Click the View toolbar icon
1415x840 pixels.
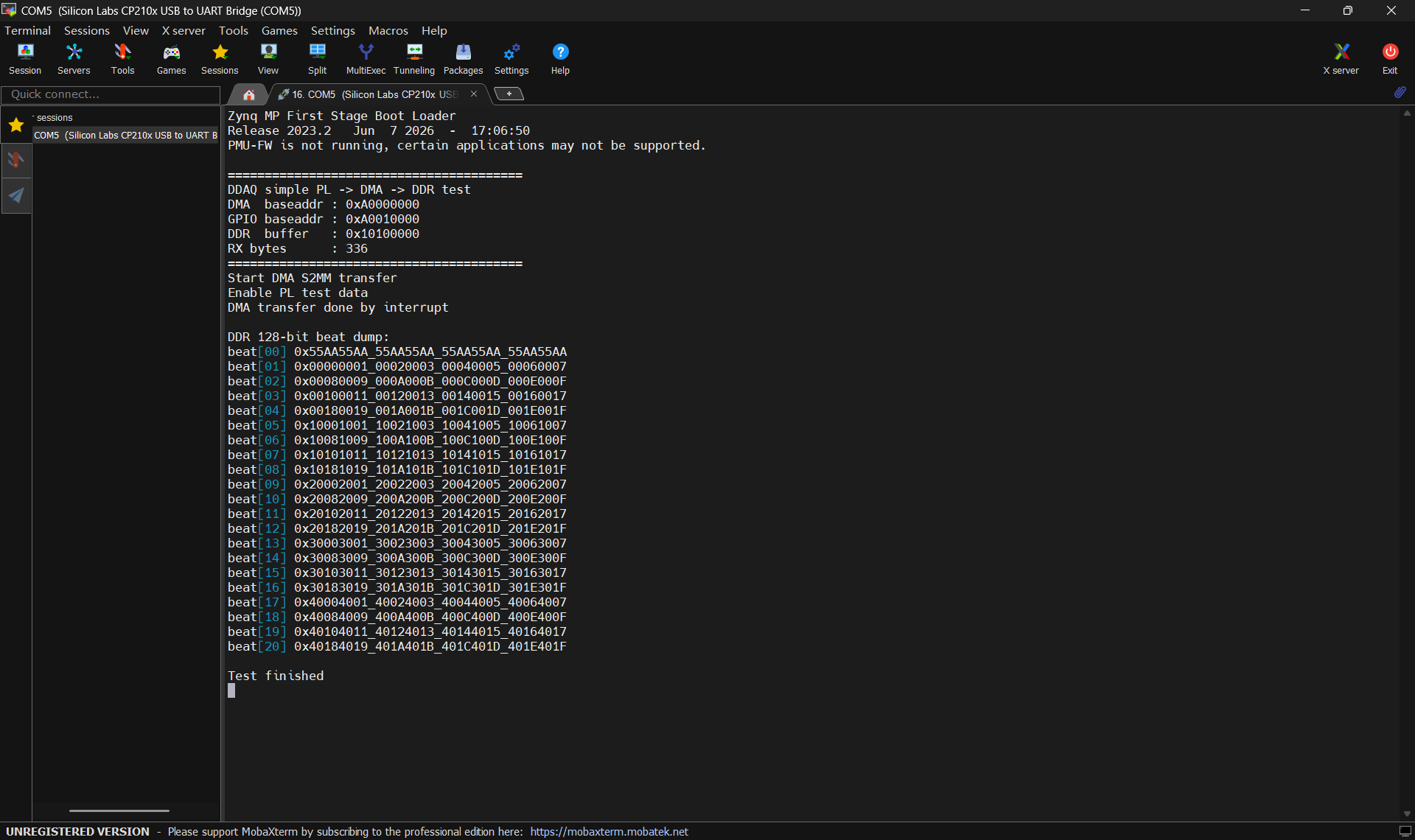268,59
